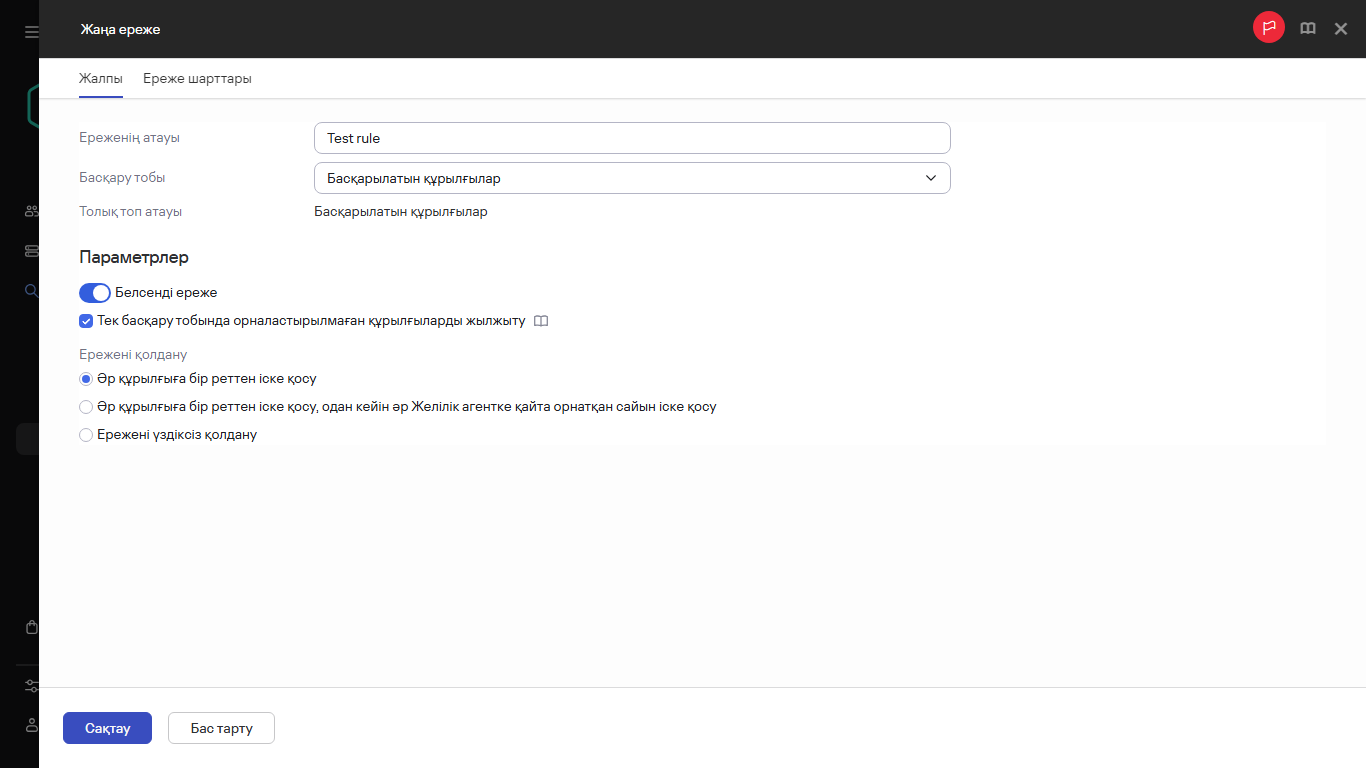Click the user account icon in sidebar
The height and width of the screenshot is (768, 1366).
(x=32, y=724)
